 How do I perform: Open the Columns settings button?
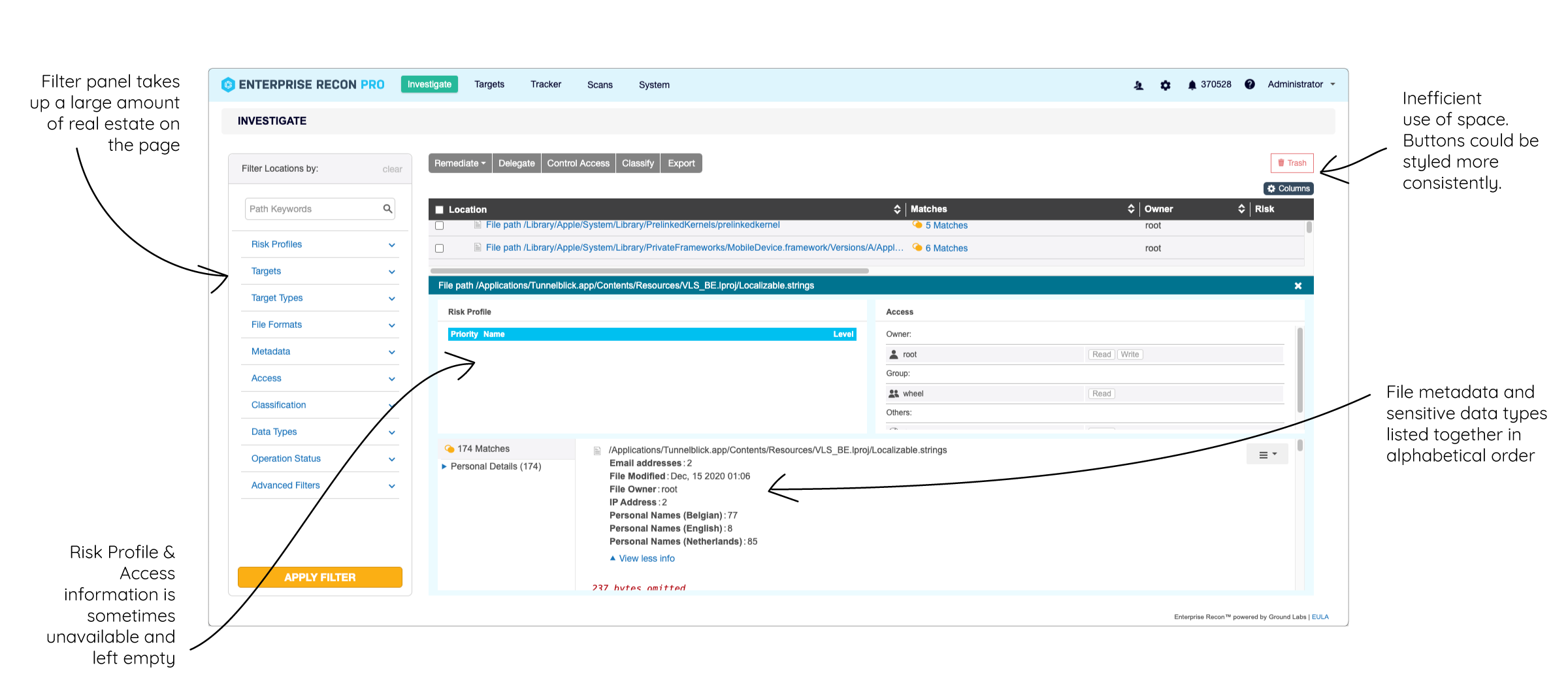(1288, 189)
